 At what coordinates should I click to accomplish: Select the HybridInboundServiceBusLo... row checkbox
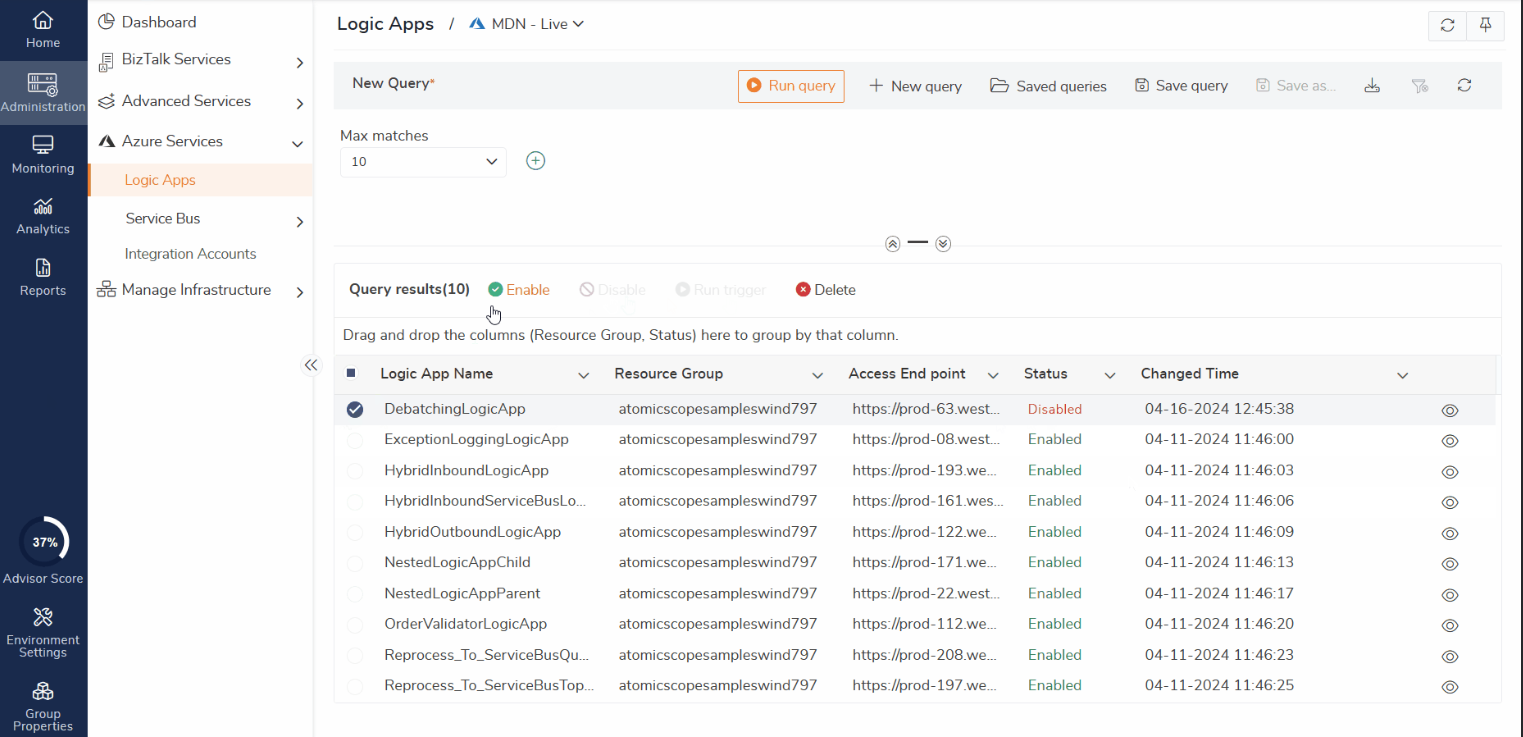tap(355, 502)
